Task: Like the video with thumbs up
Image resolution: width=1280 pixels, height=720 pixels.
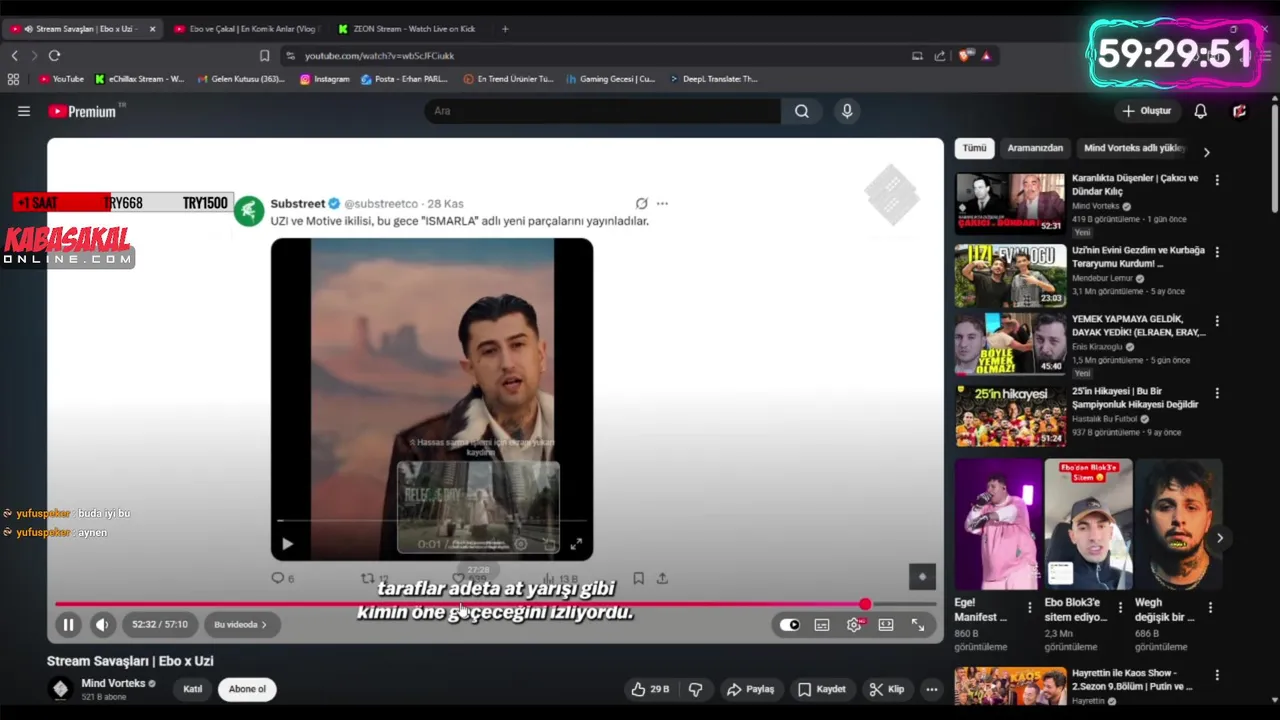Action: click(x=649, y=689)
